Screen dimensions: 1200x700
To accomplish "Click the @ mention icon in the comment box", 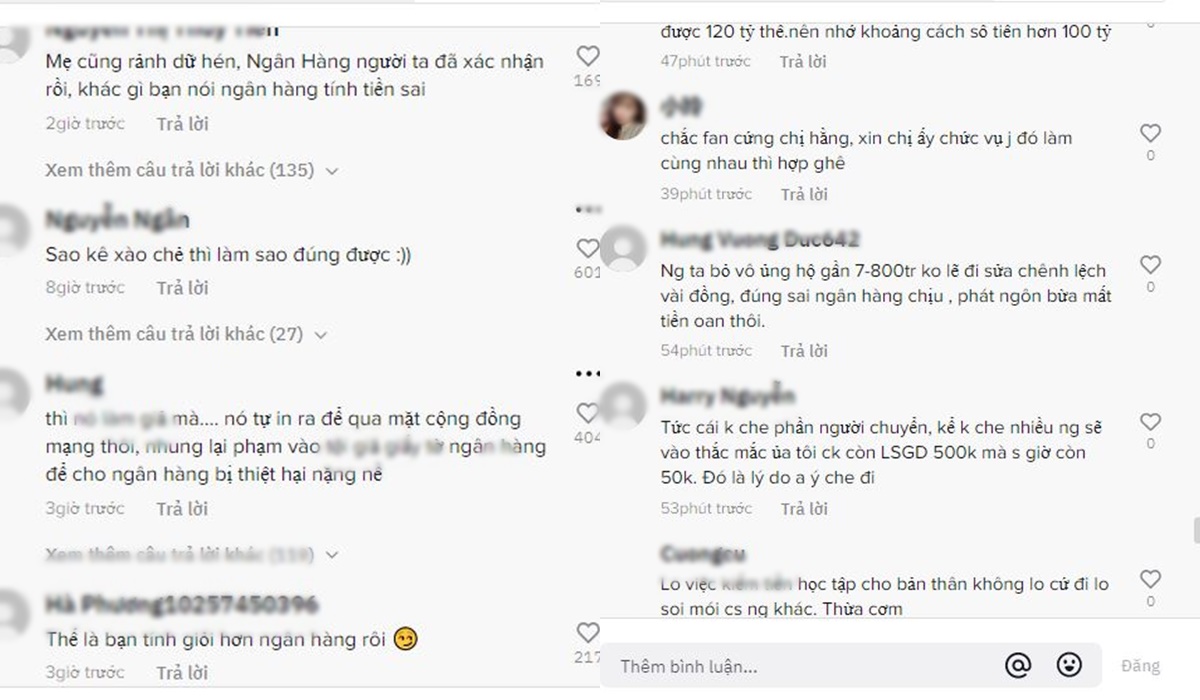I will click(x=1018, y=665).
